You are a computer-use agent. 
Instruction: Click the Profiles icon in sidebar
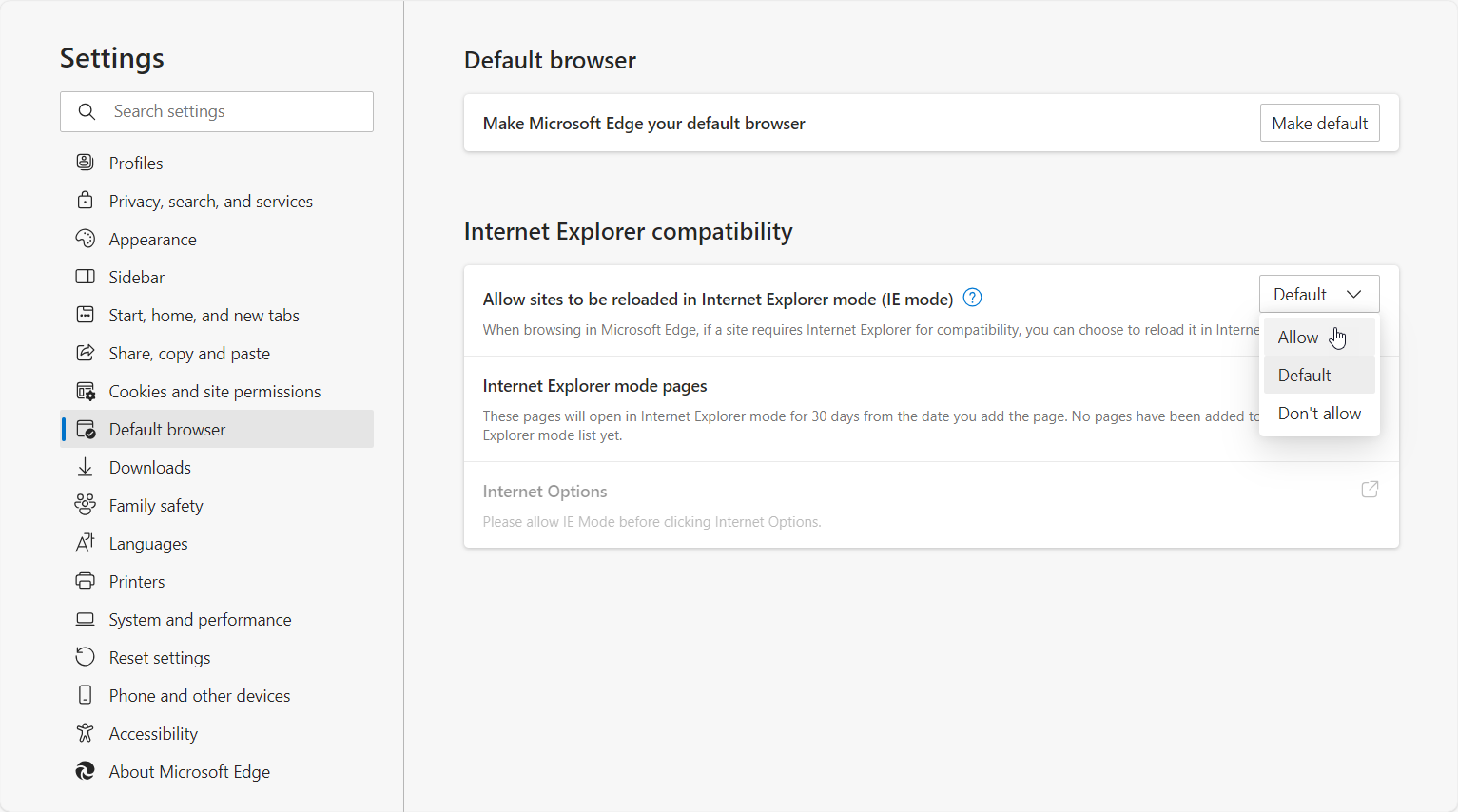coord(86,163)
